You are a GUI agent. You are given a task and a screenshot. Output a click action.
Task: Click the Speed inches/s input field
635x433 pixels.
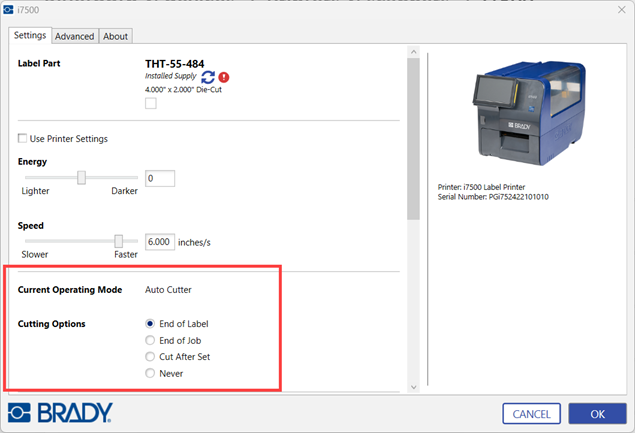coord(159,241)
